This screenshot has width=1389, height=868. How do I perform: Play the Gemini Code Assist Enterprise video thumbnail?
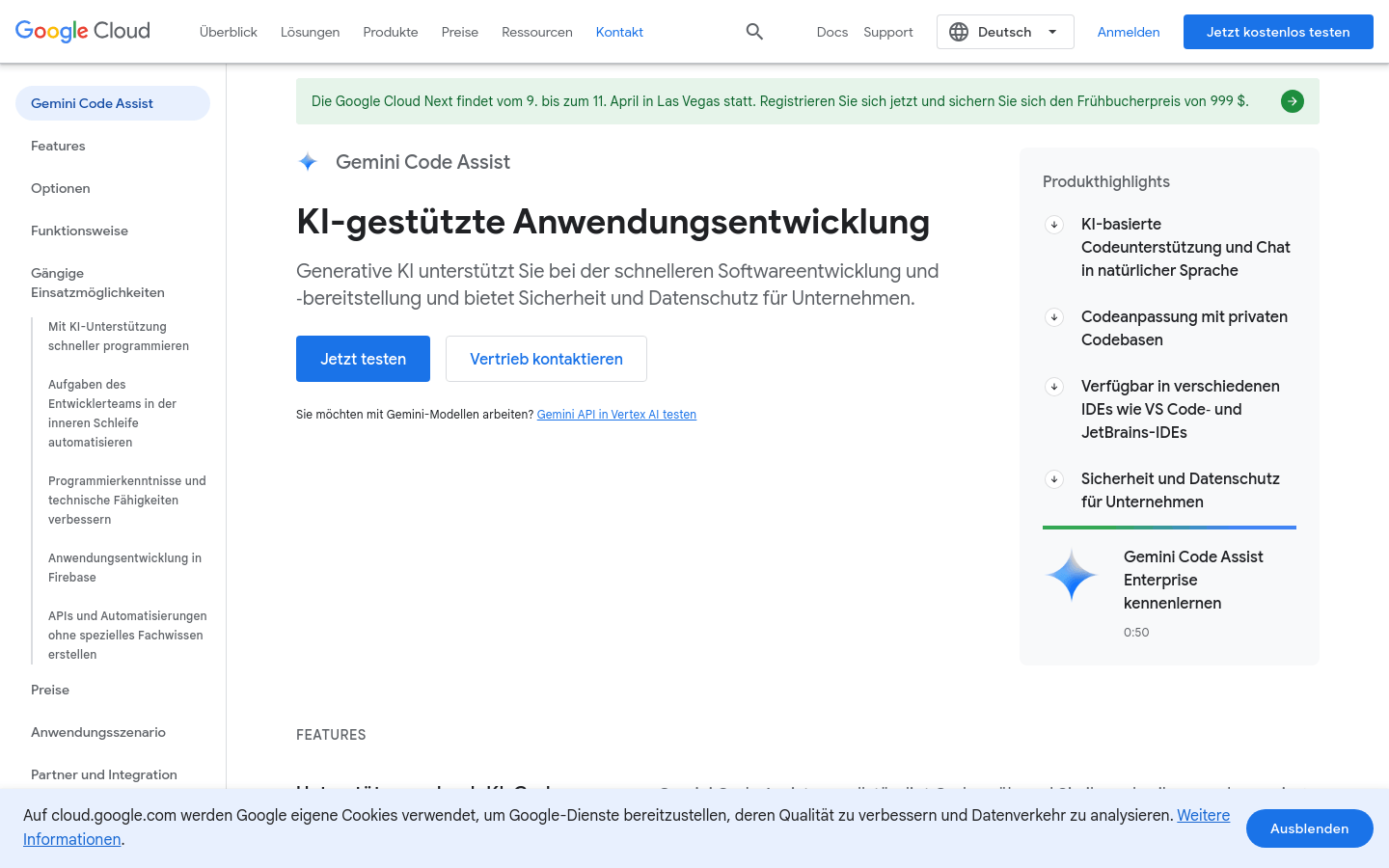[1072, 575]
